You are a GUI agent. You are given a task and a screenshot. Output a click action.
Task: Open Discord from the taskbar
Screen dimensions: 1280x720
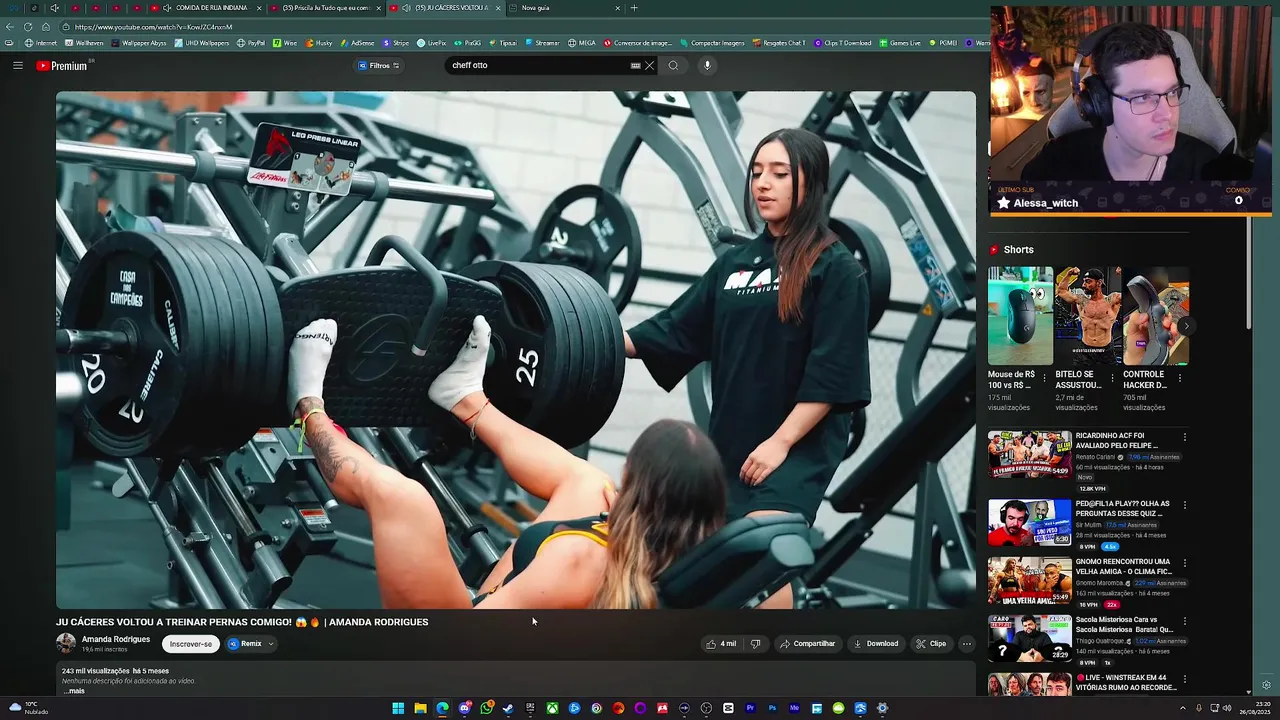point(464,708)
